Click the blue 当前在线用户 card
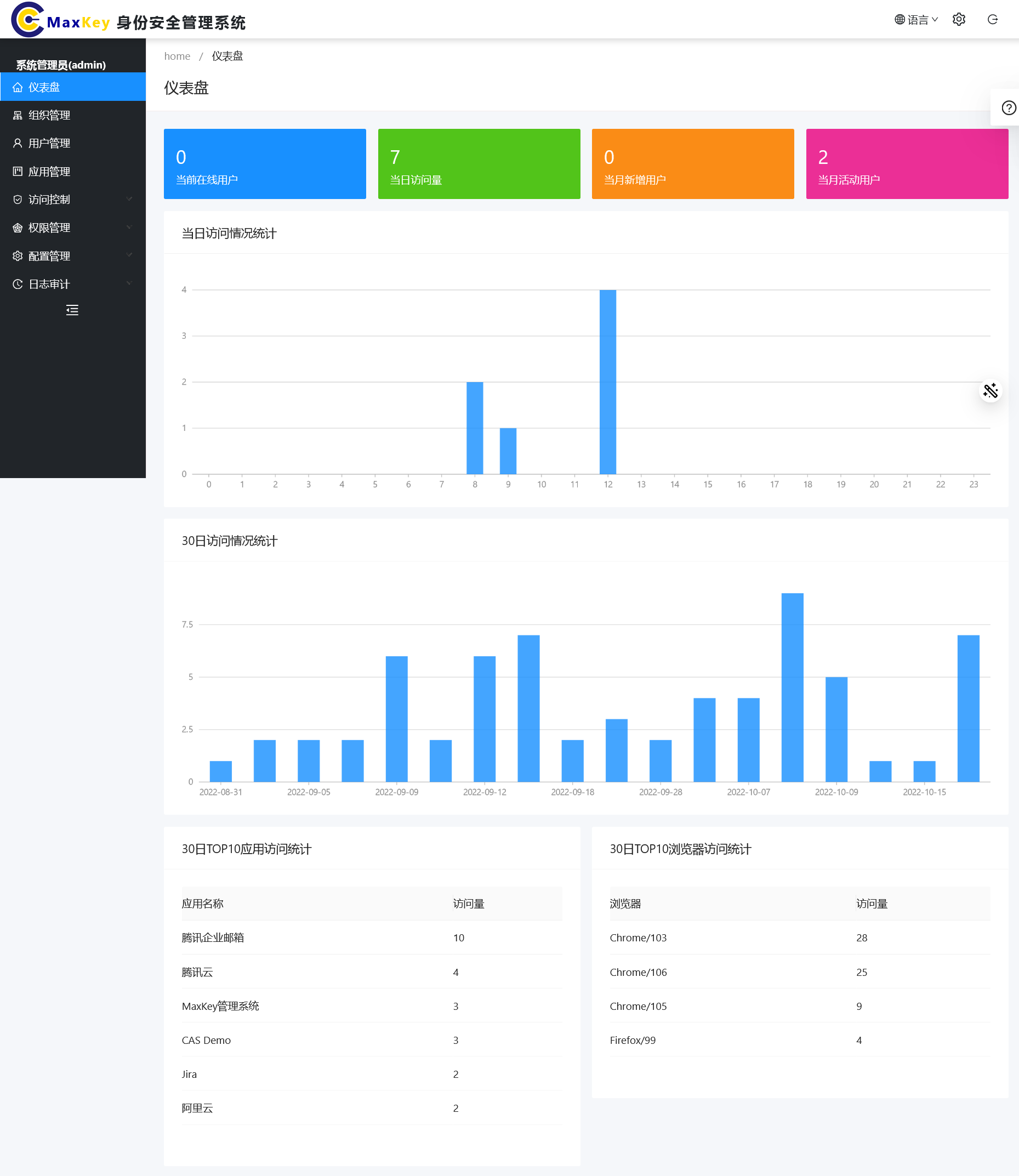 coord(264,164)
